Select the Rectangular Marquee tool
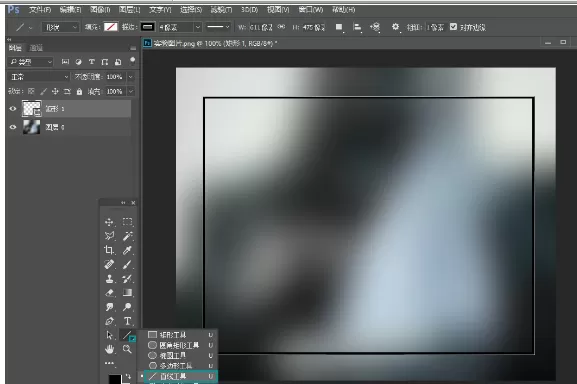 pos(127,222)
